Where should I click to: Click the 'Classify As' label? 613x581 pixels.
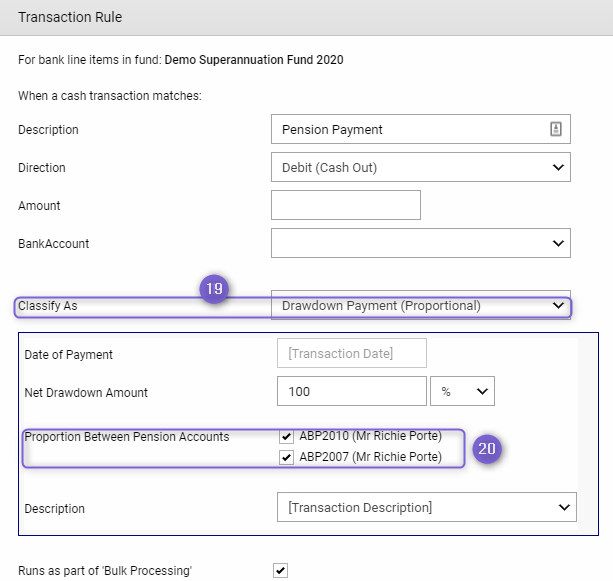[x=48, y=306]
